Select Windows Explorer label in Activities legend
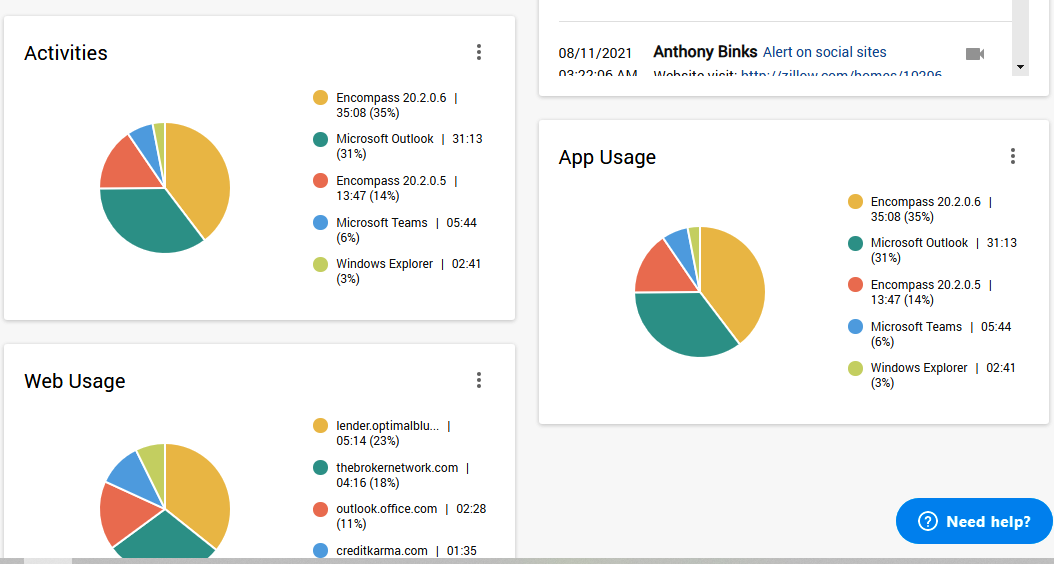 tap(384, 264)
